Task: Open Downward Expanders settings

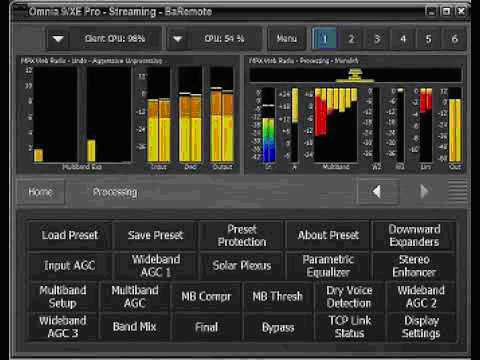Action: (x=414, y=235)
